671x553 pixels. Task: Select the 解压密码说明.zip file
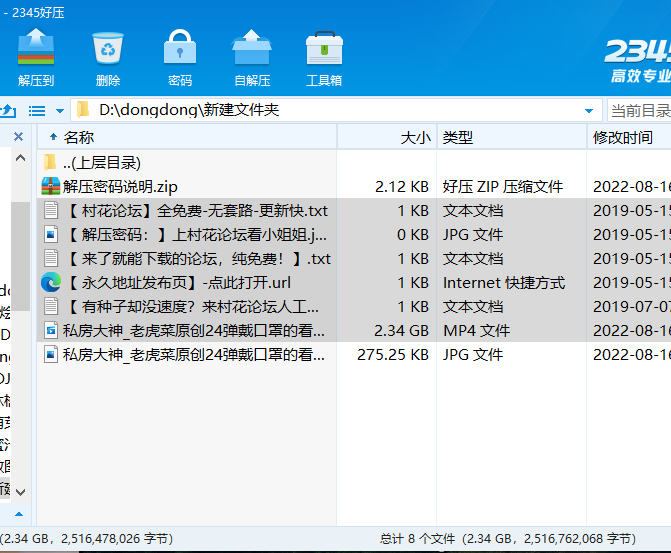(119, 186)
